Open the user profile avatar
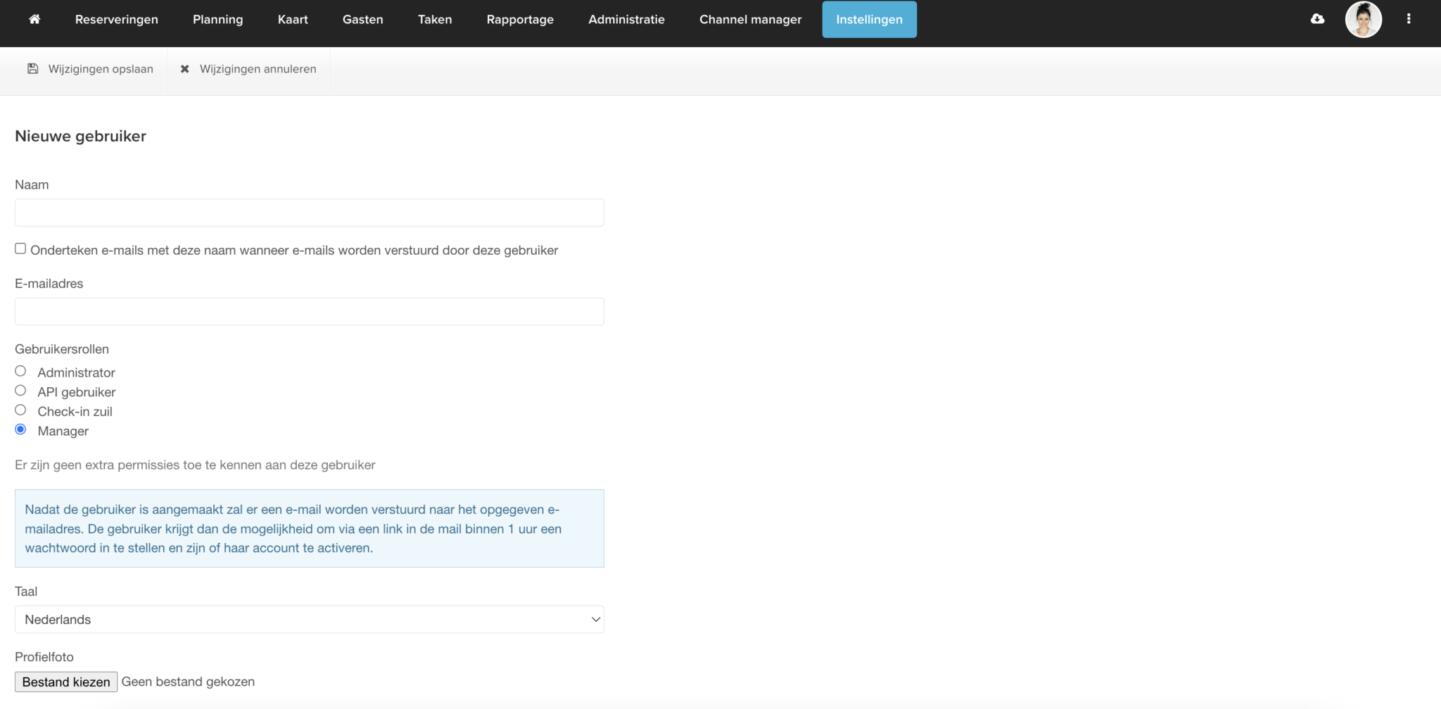Screen dimensions: 1441x709 (x=1363, y=19)
